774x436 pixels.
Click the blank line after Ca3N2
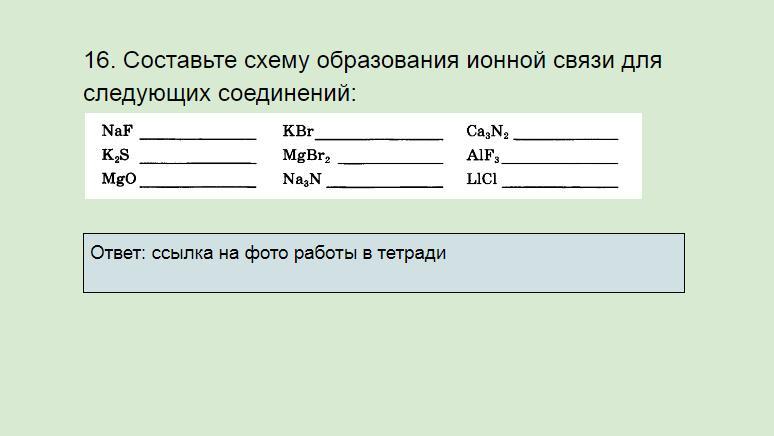point(566,136)
